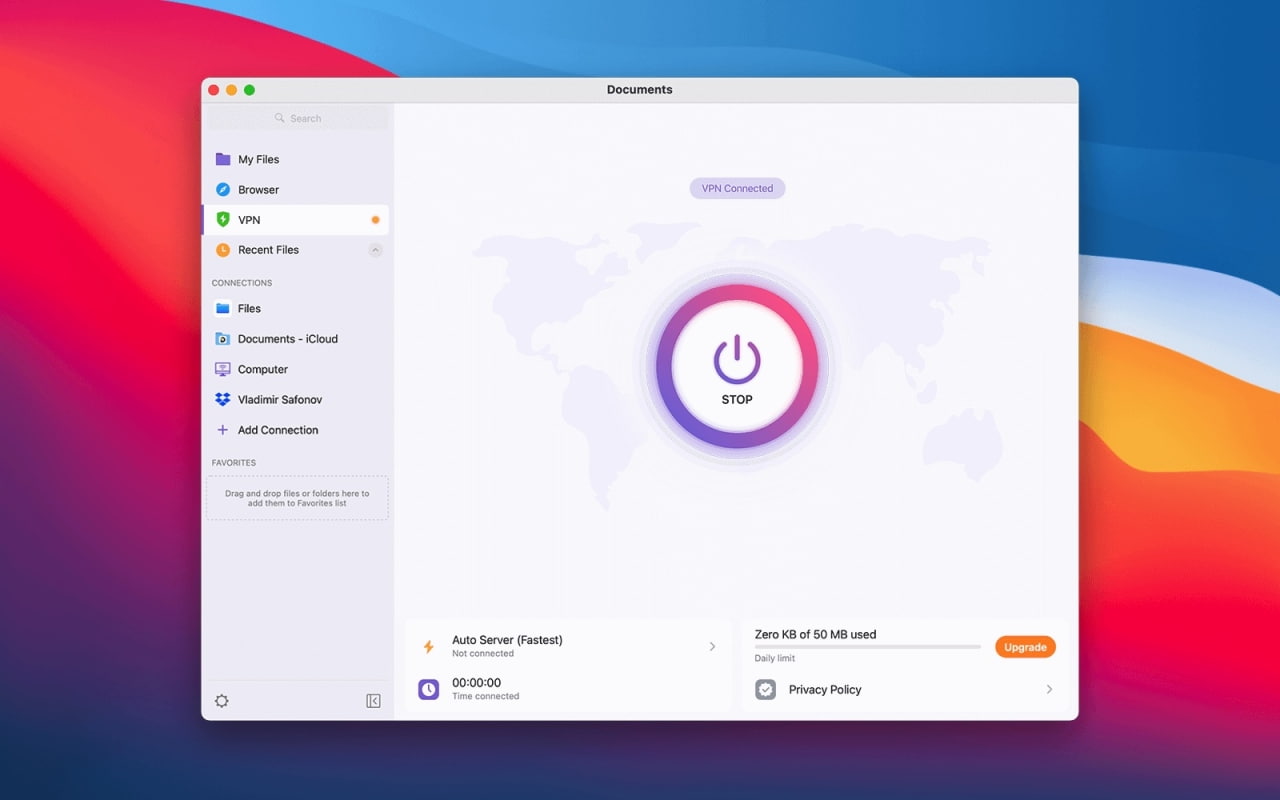Click the Computer monitor icon
Image resolution: width=1280 pixels, height=800 pixels.
(x=223, y=369)
